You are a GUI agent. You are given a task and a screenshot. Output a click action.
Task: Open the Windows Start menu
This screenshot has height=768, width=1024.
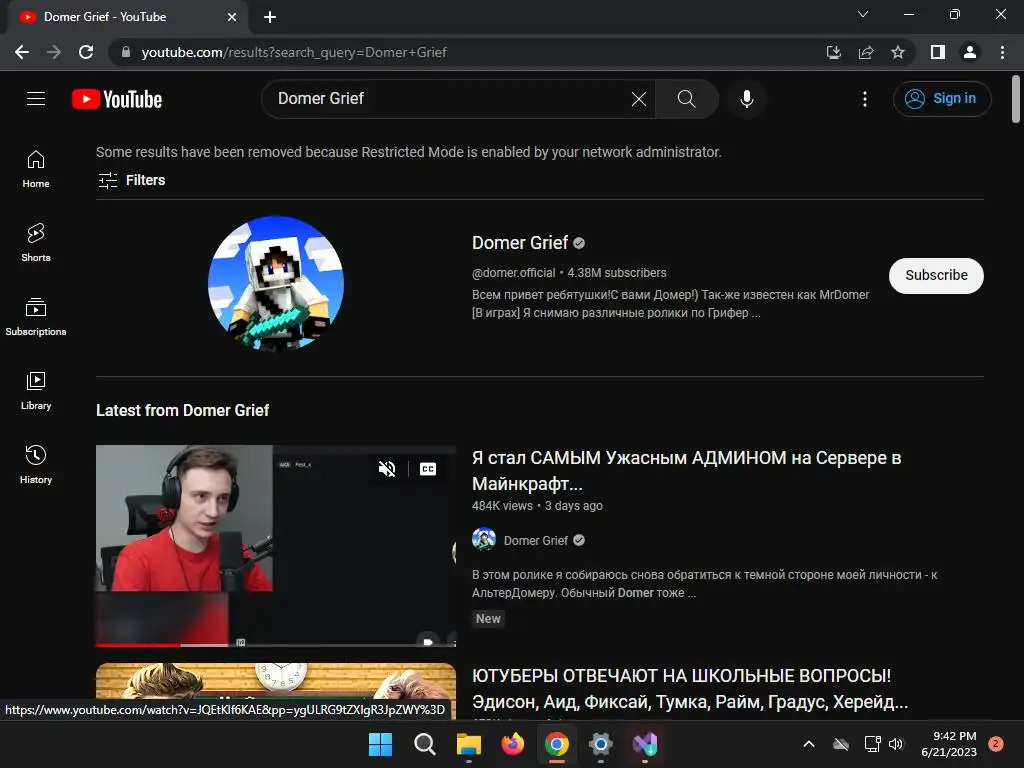[380, 744]
